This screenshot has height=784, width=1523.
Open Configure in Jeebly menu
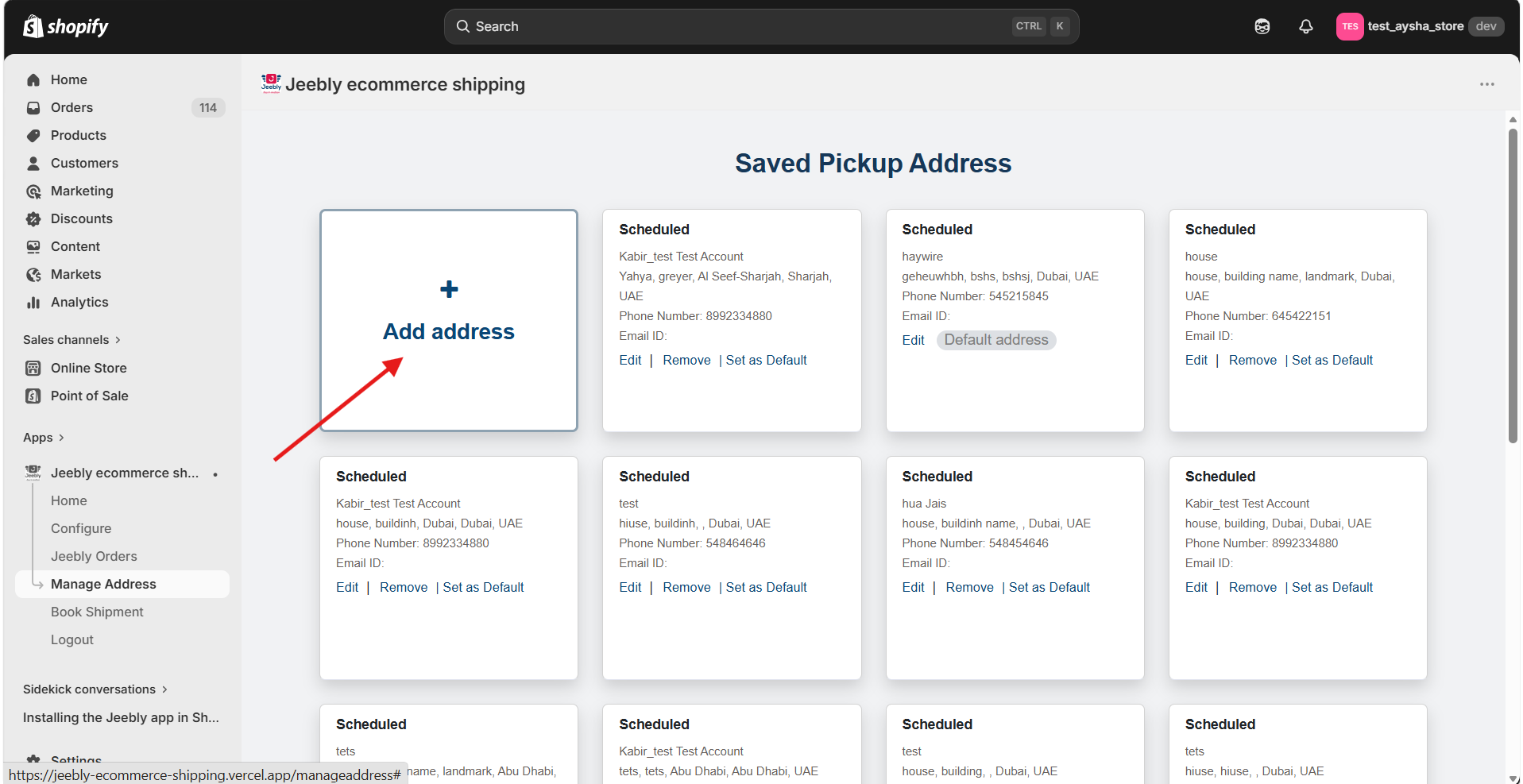tap(81, 528)
